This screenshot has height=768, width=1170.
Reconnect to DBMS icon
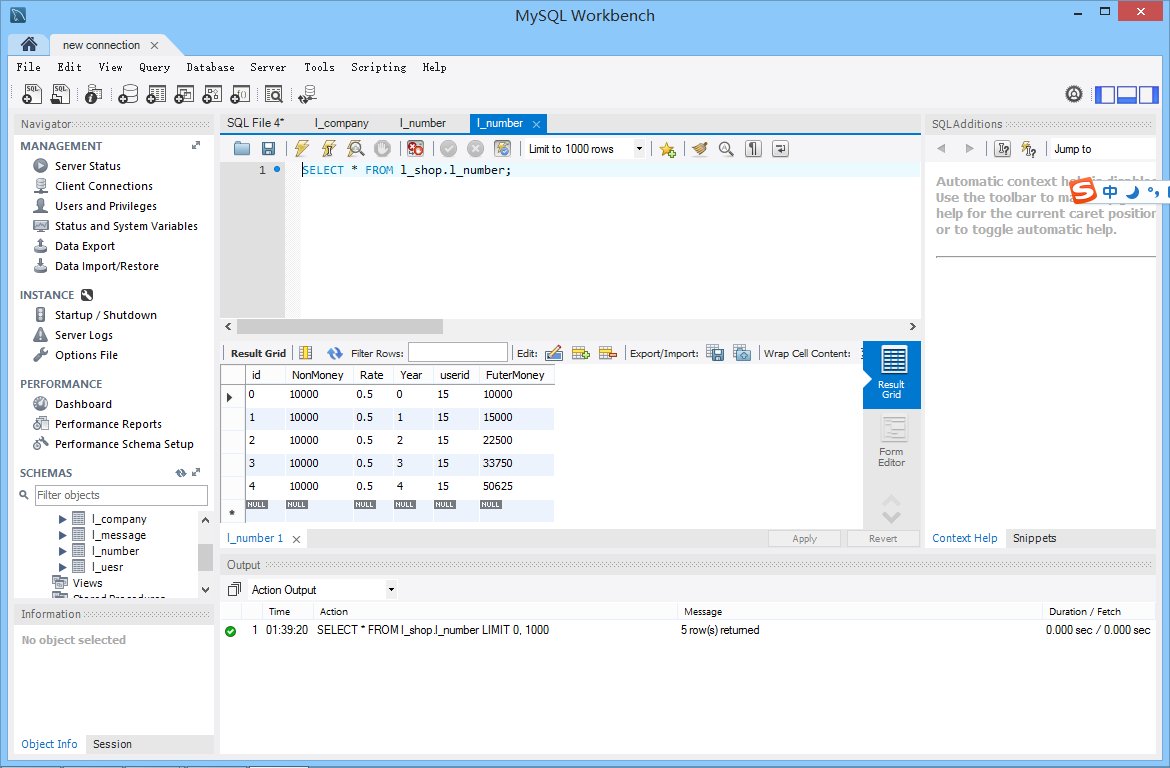point(307,94)
